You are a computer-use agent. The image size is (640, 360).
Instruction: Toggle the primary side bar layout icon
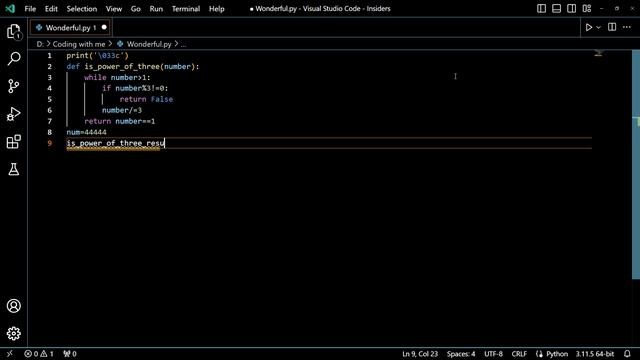pos(541,9)
